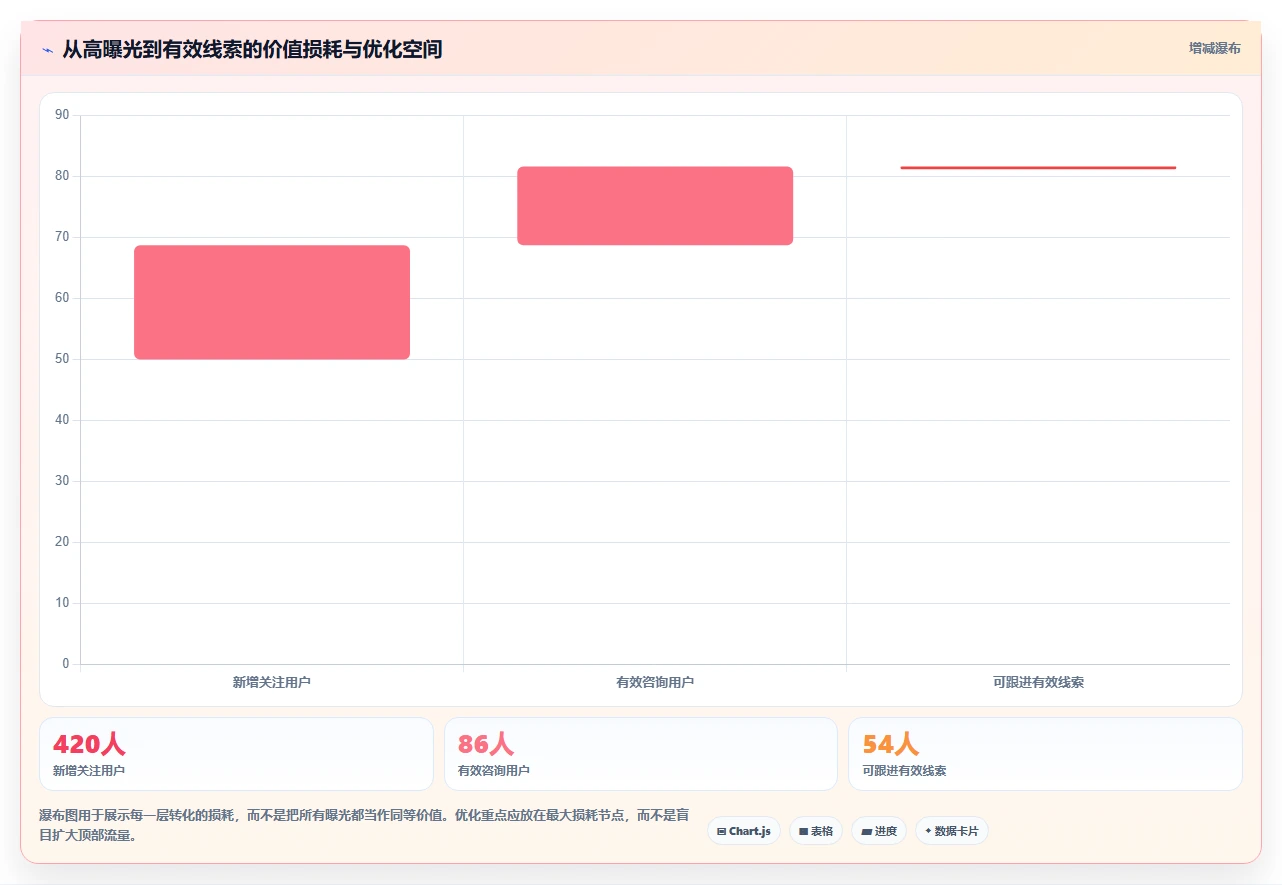Click the 90 y-axis tick label
Image resolution: width=1282 pixels, height=885 pixels.
62,115
